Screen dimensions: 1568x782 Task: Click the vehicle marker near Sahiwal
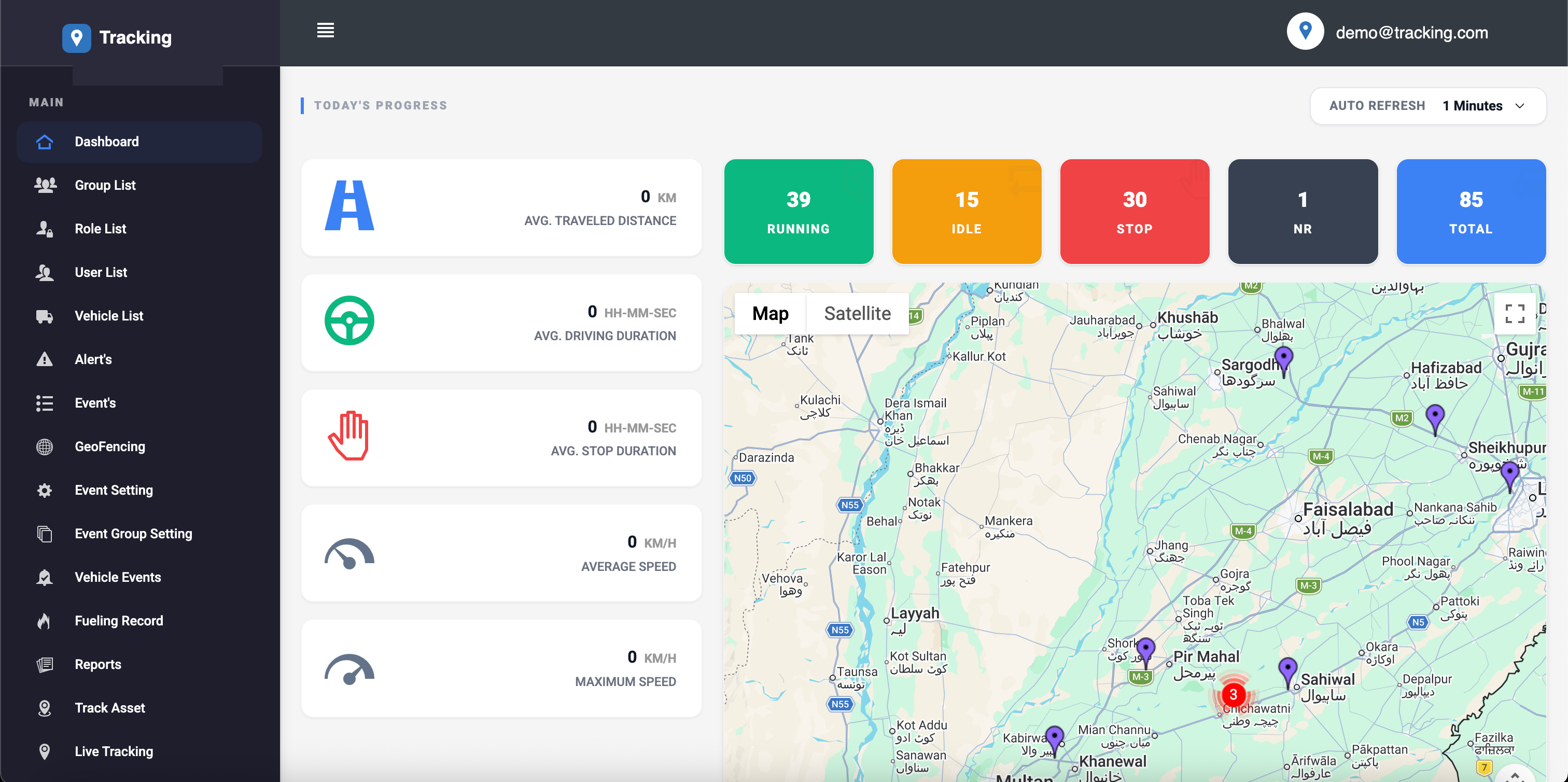(1287, 673)
